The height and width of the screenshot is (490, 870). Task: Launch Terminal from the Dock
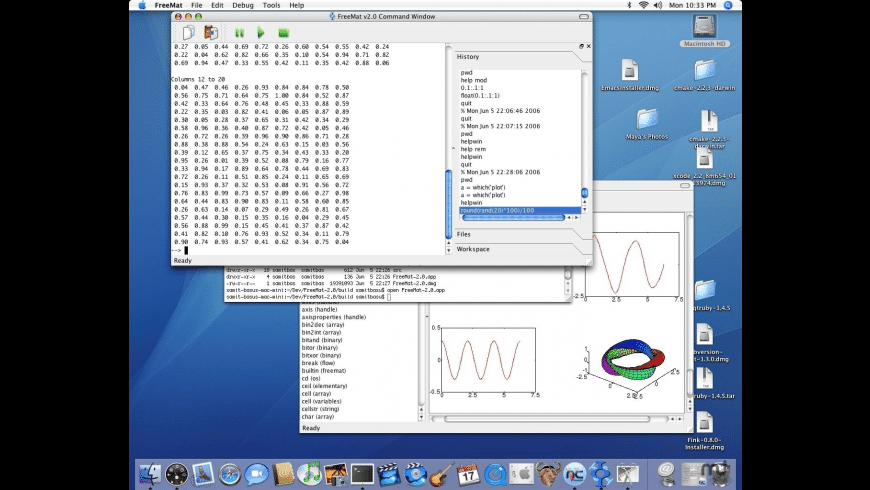(x=362, y=474)
